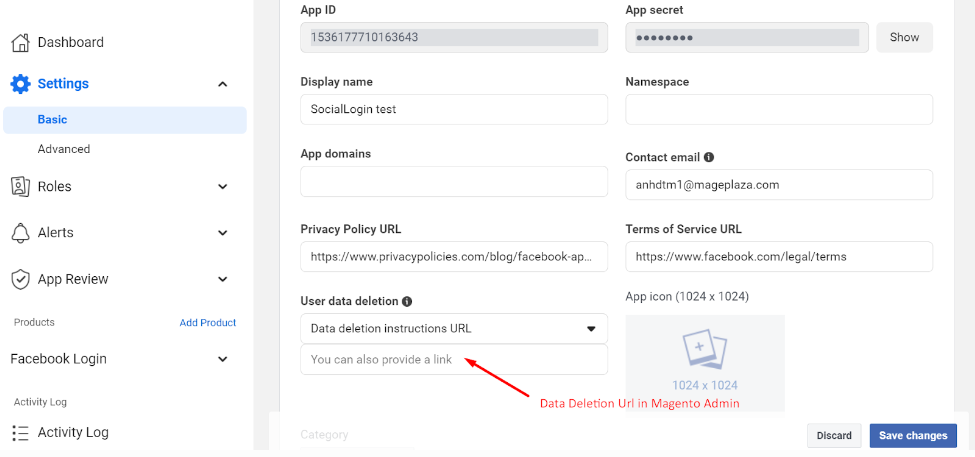Image resolution: width=975 pixels, height=457 pixels.
Task: Click the Dashboard house icon
Action: click(x=20, y=42)
